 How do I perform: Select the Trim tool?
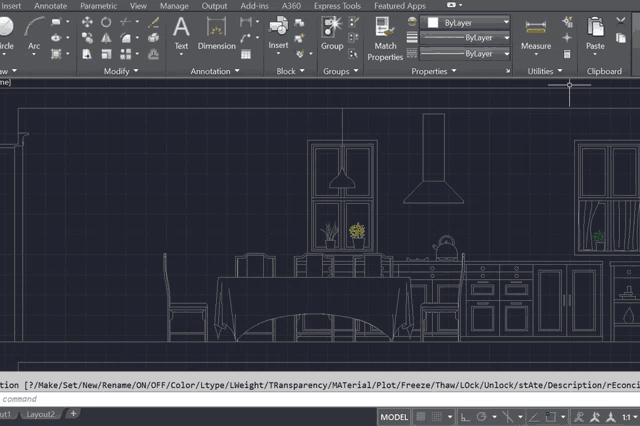coord(126,22)
